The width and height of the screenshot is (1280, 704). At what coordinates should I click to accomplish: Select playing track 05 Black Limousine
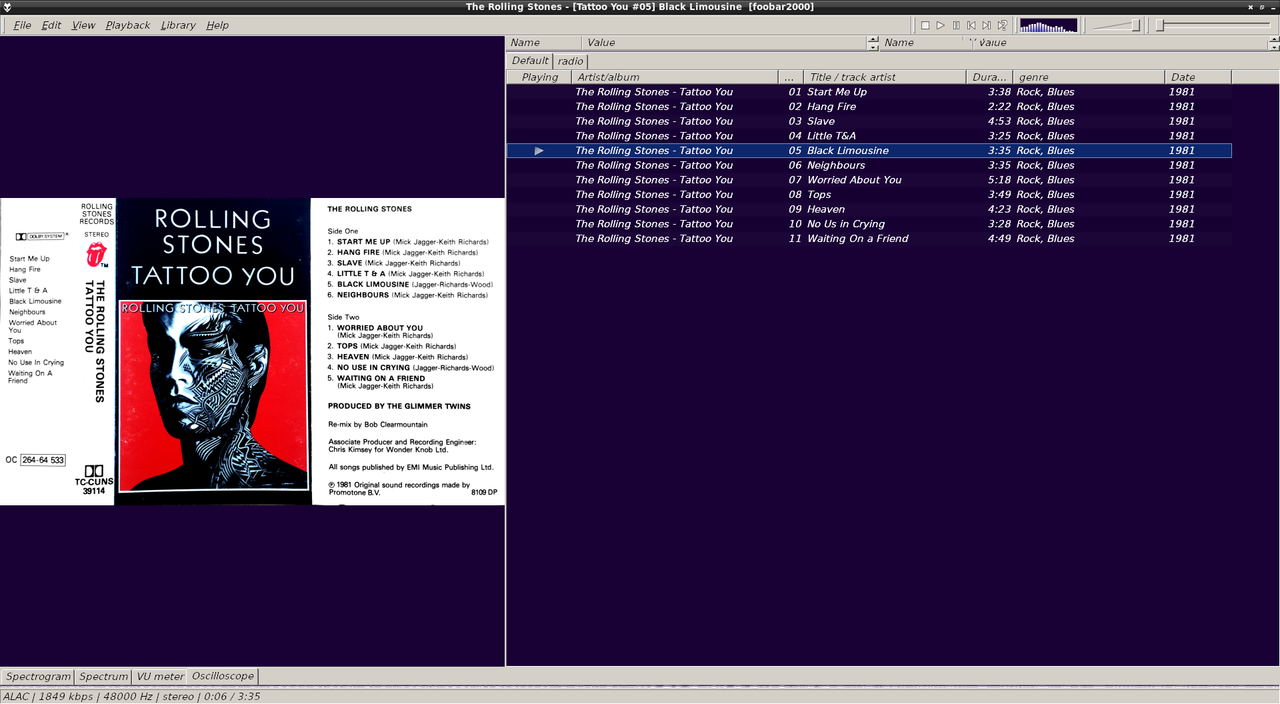click(x=869, y=150)
